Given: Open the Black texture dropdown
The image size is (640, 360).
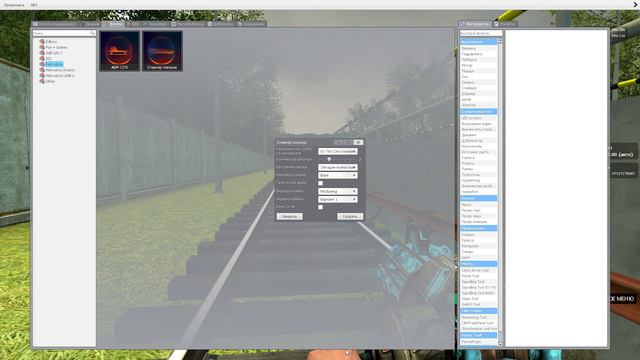Looking at the screenshot, I should point(338,175).
